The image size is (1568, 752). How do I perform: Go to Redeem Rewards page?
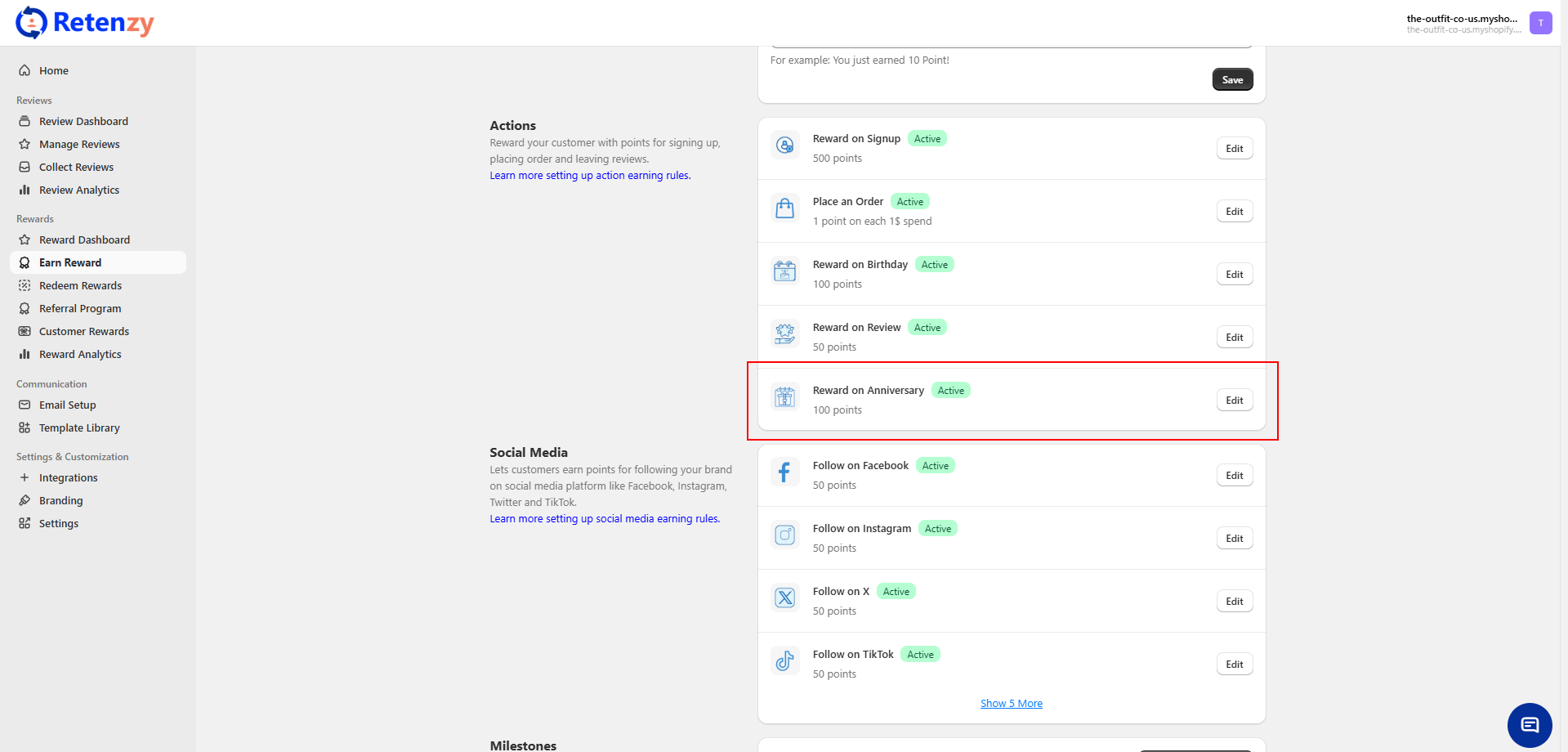click(x=80, y=286)
